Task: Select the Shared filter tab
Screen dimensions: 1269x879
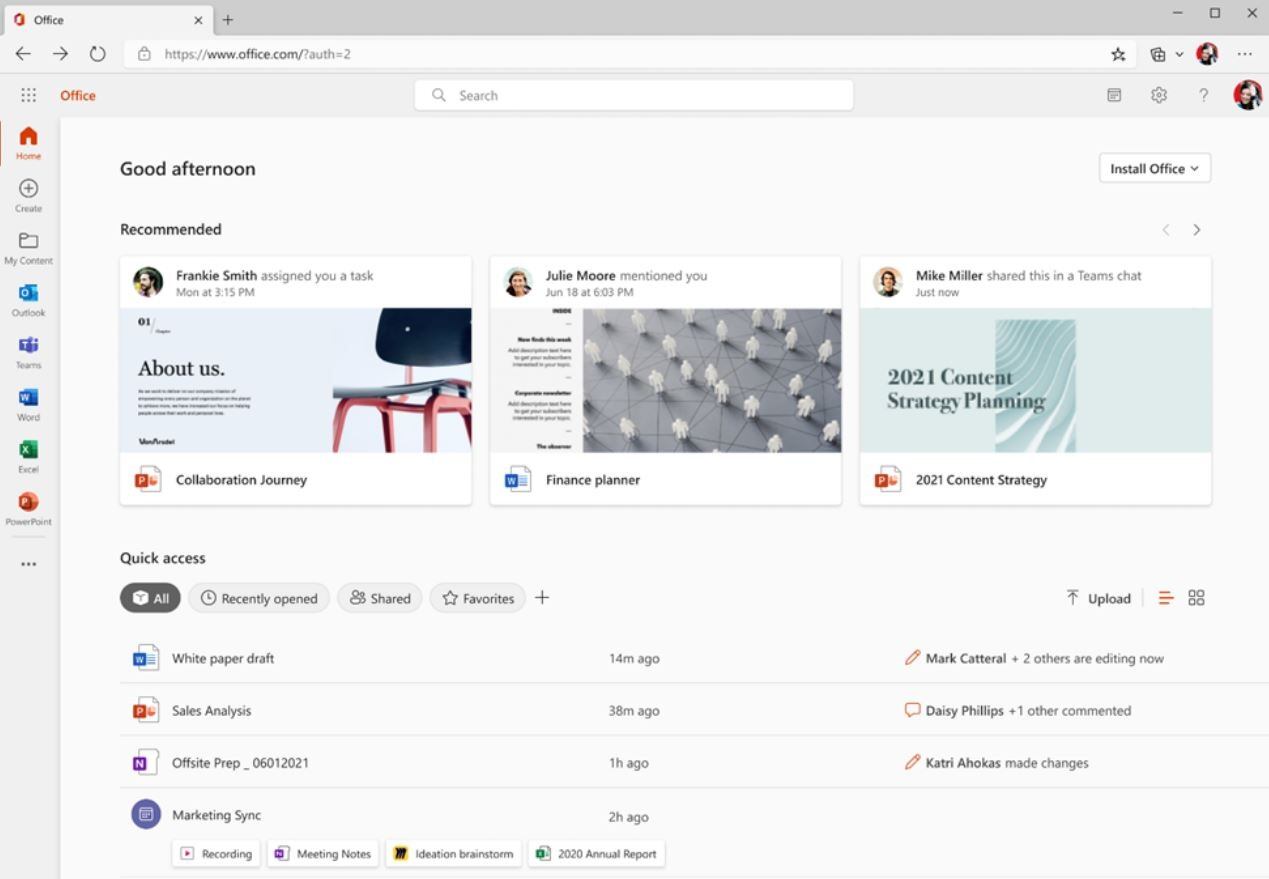Action: (x=380, y=598)
